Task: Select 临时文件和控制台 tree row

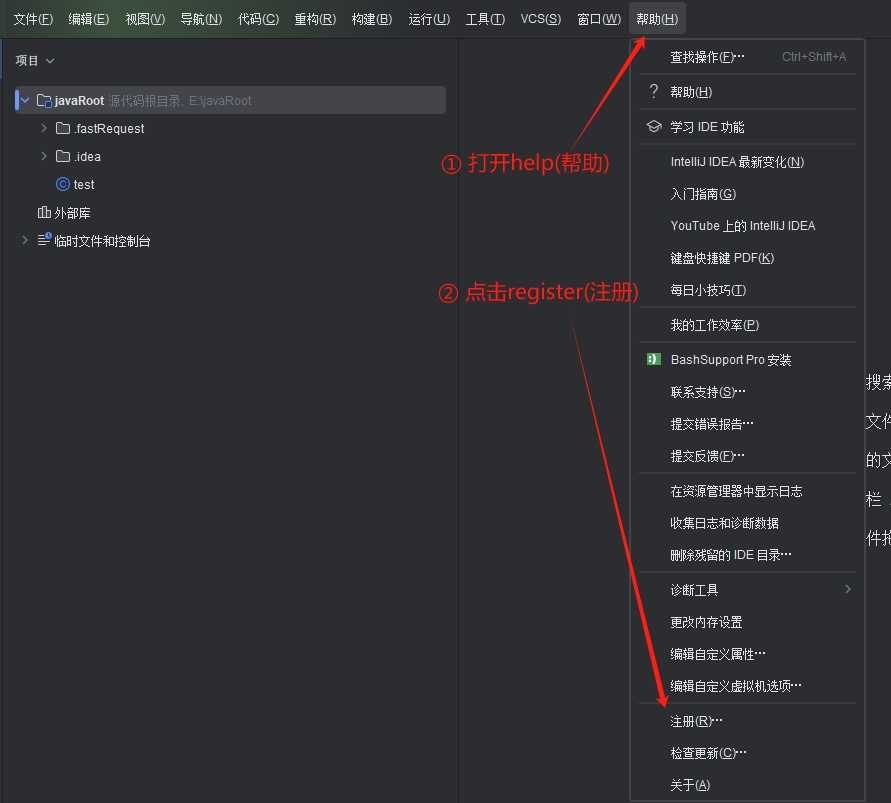Action: pyautogui.click(x=230, y=240)
